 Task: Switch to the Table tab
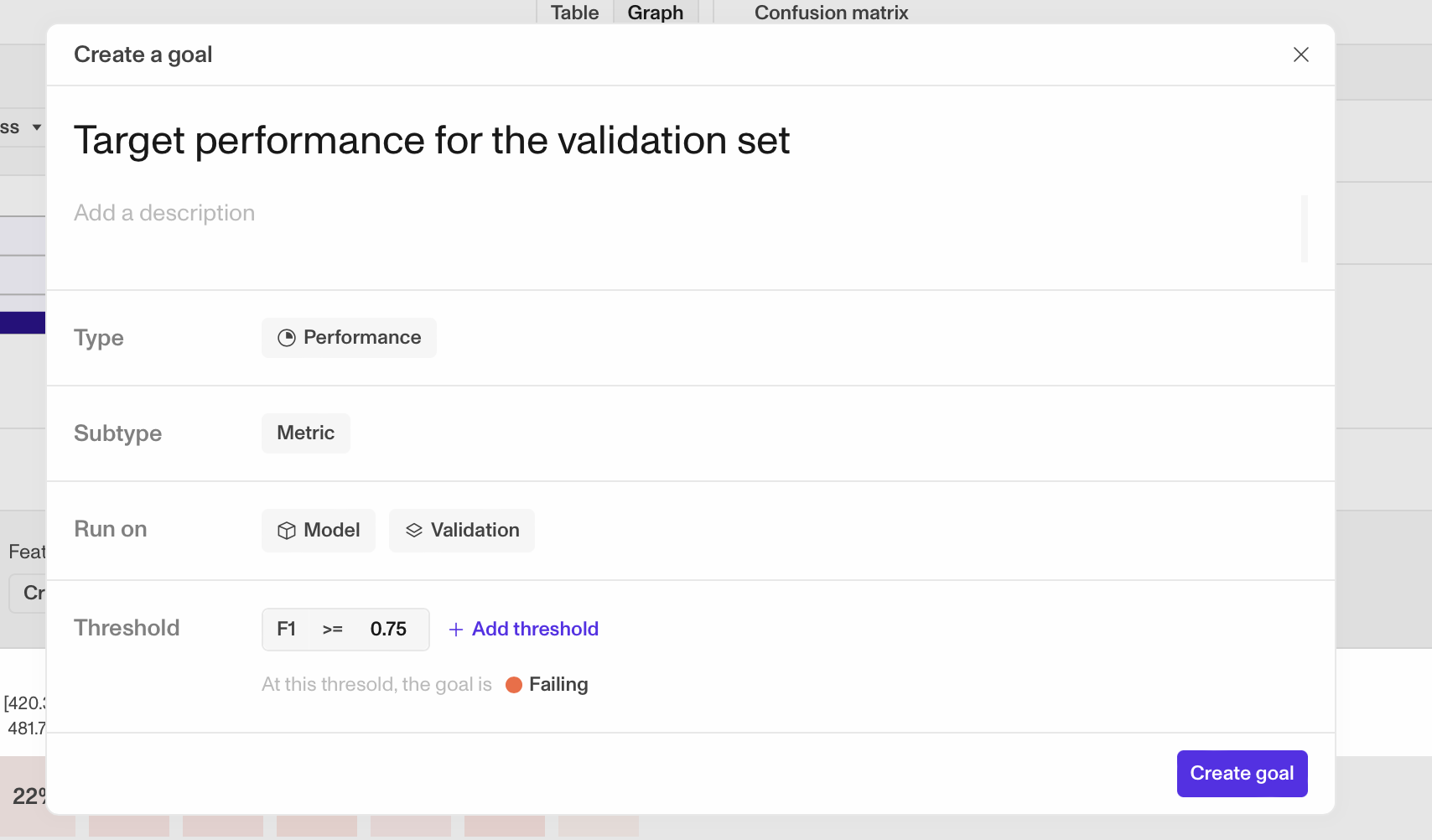click(575, 13)
